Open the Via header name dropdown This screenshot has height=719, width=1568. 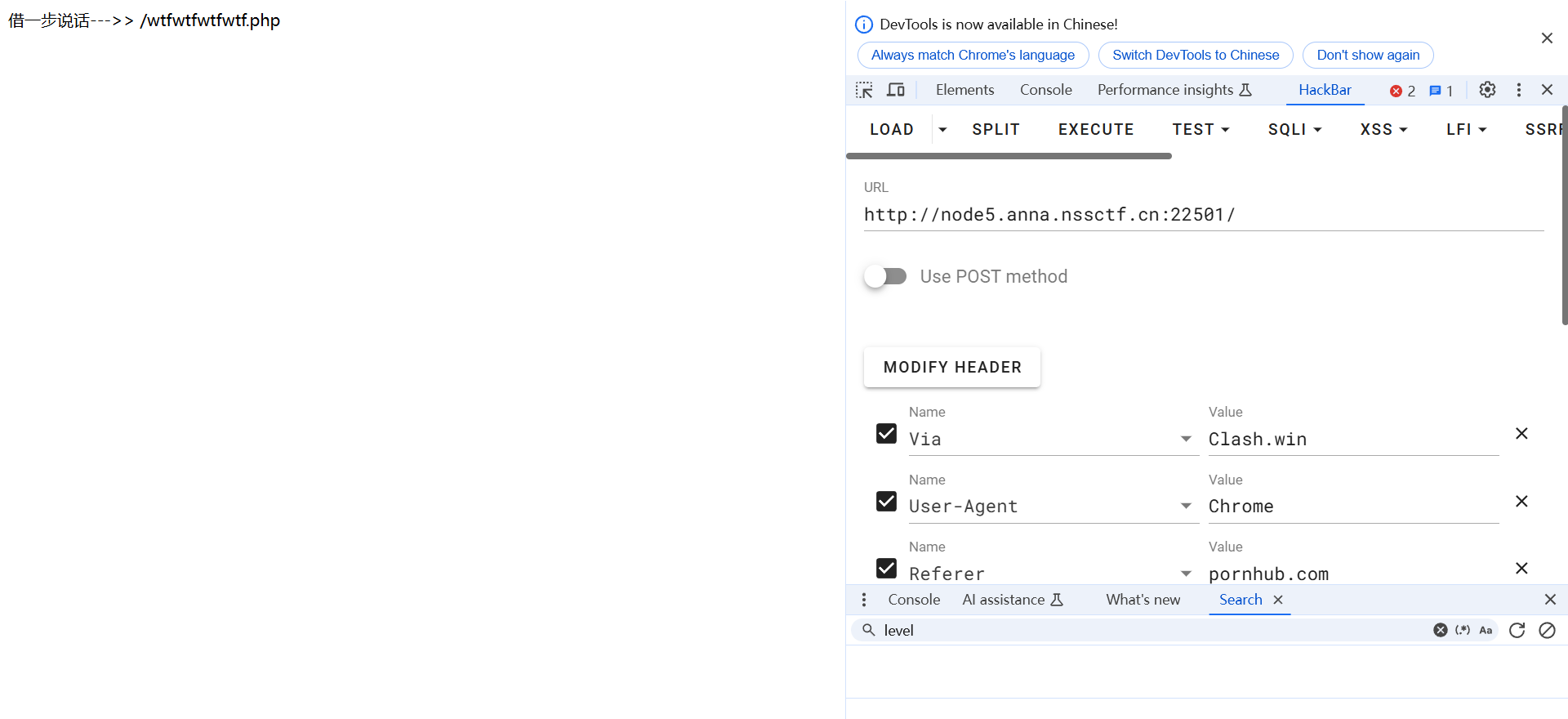[1186, 439]
